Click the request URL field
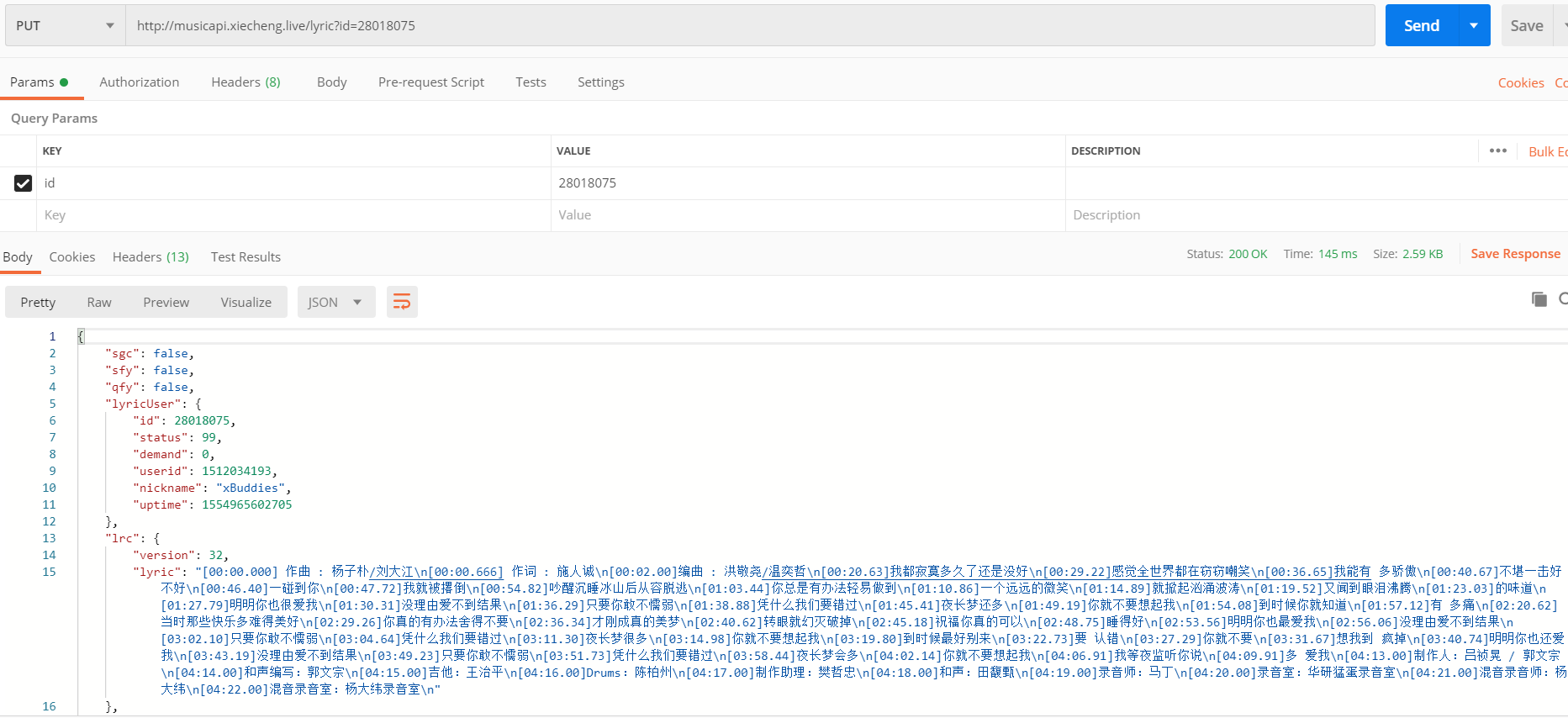Viewport: 1568px width, 718px height. point(750,25)
